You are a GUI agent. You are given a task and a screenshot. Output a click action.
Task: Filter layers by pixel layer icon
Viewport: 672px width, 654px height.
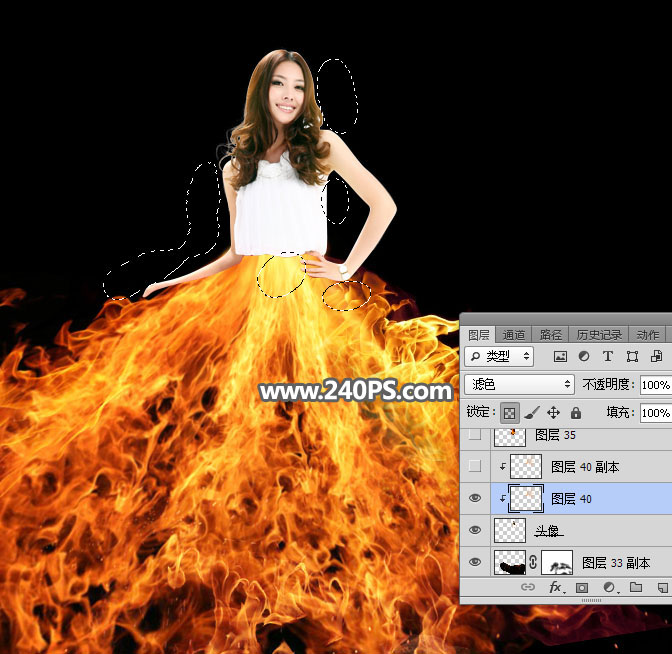click(x=560, y=357)
